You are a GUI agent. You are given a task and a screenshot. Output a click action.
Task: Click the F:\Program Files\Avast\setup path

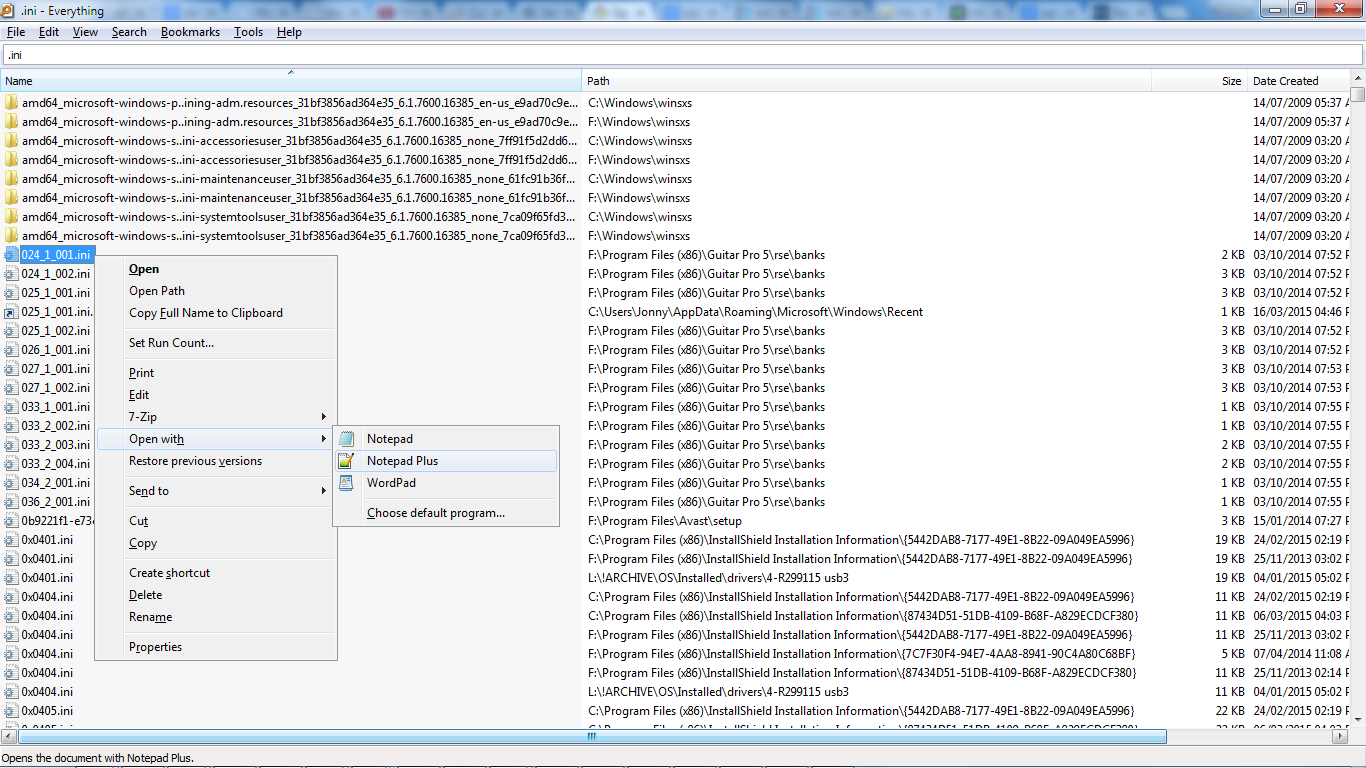click(665, 521)
